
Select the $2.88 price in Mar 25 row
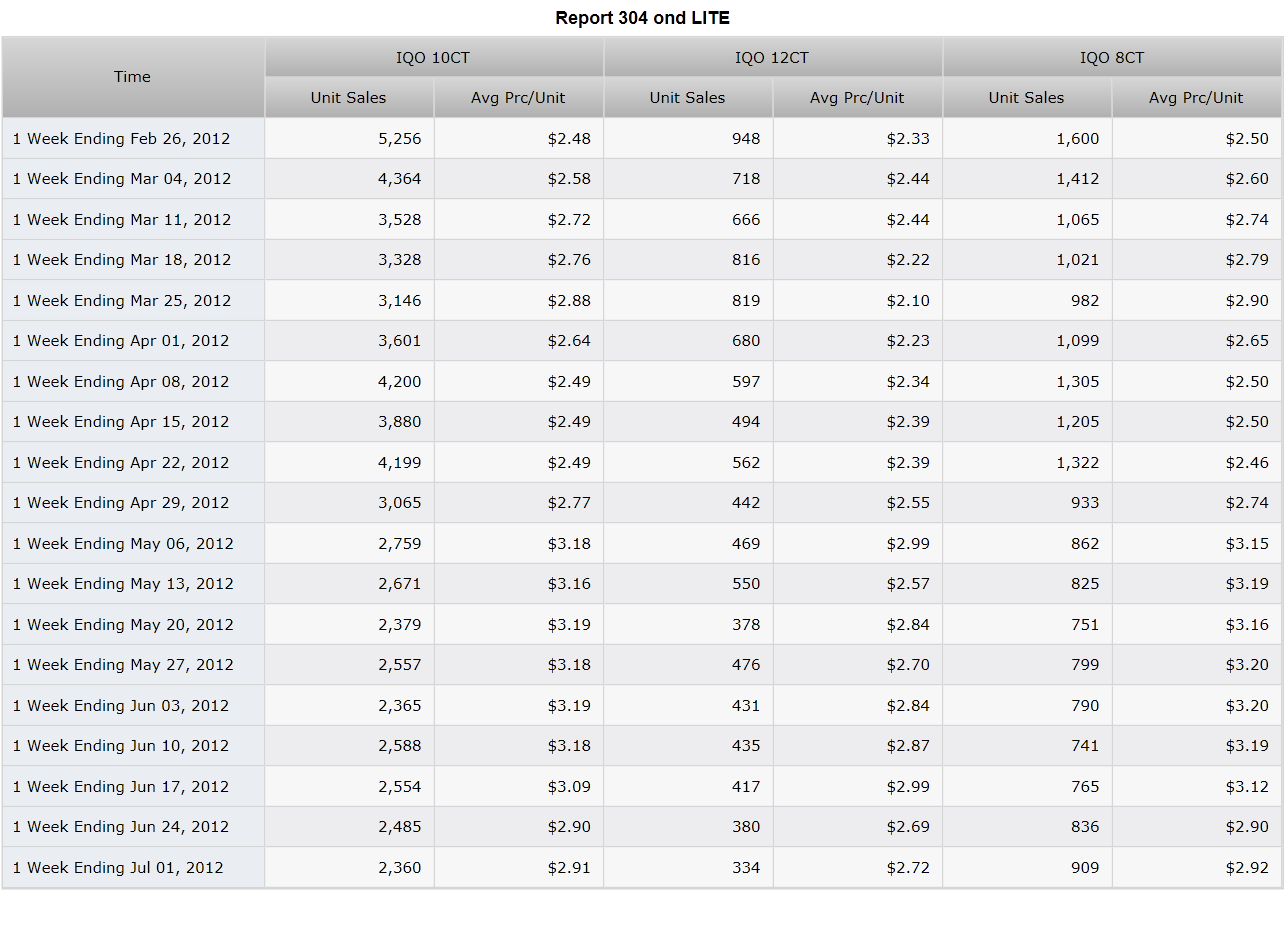click(x=519, y=301)
